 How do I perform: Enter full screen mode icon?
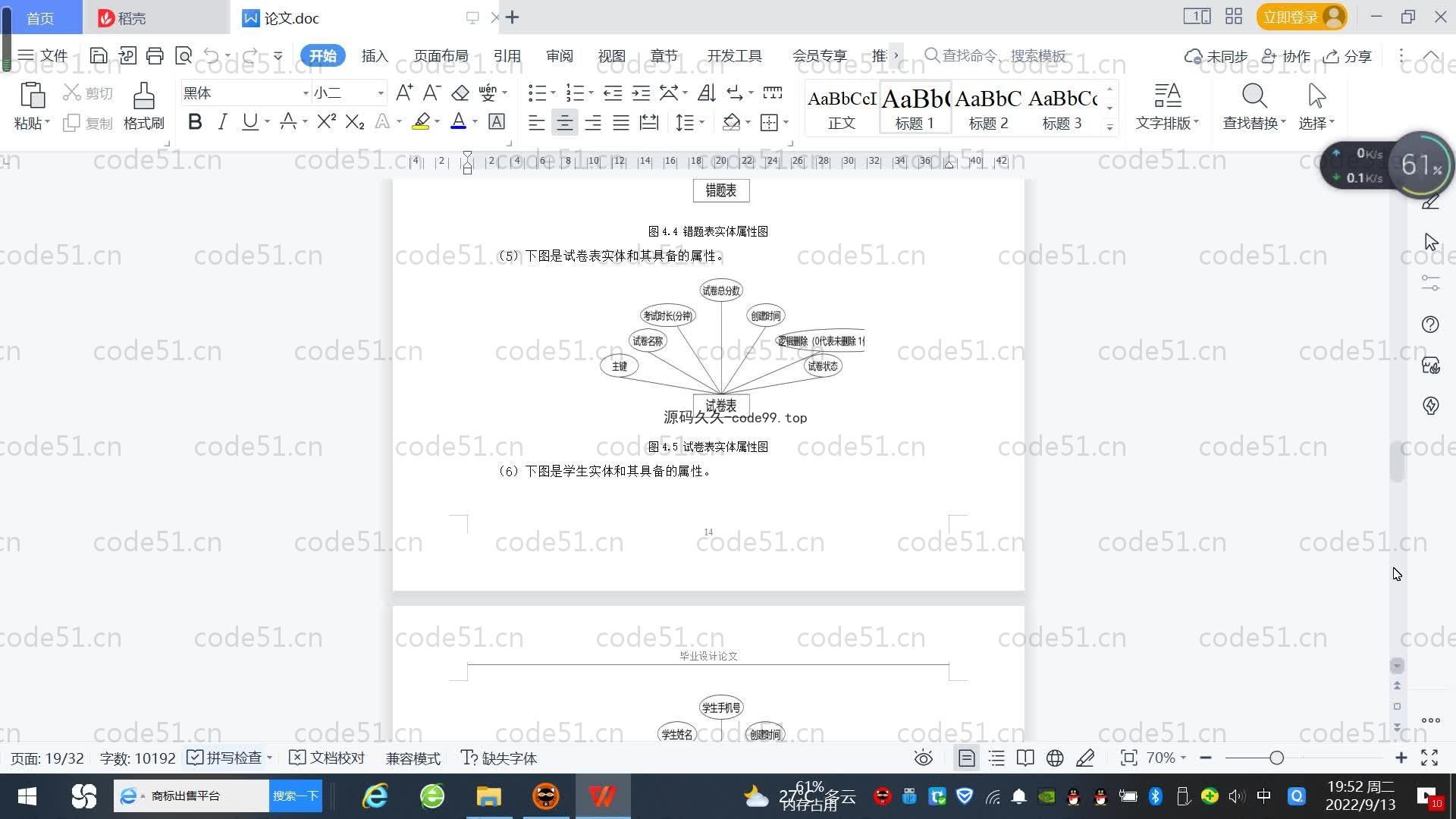coord(1429,758)
